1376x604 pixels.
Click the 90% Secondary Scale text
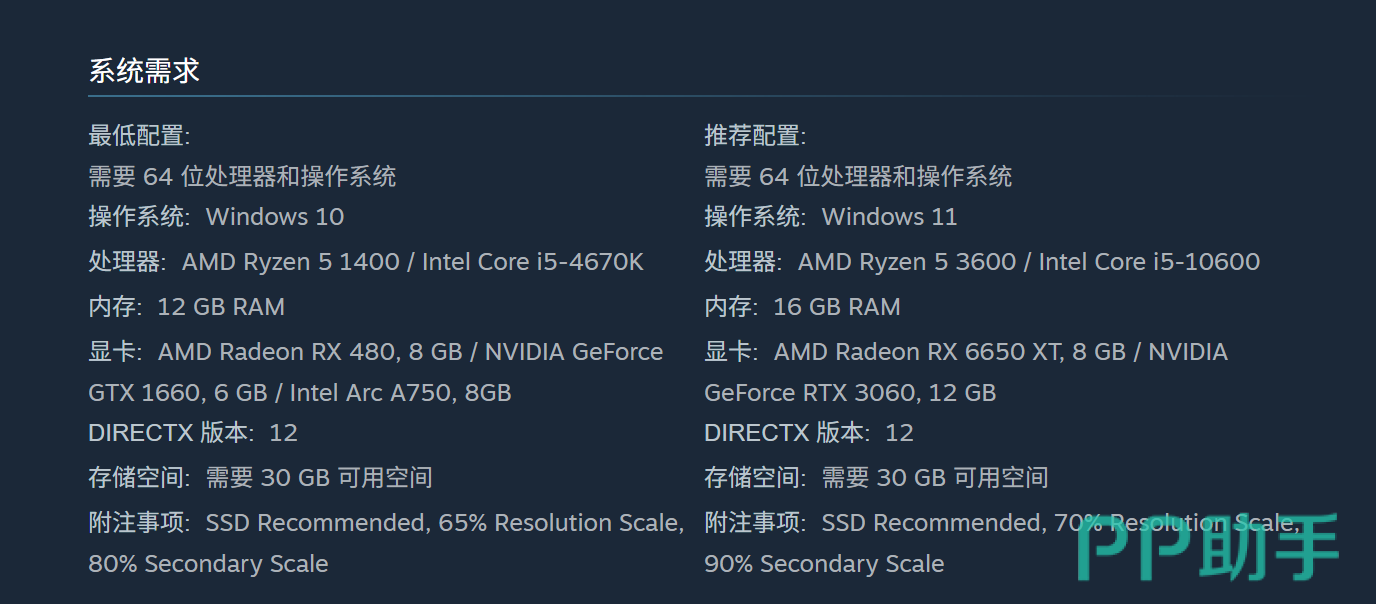(x=824, y=564)
